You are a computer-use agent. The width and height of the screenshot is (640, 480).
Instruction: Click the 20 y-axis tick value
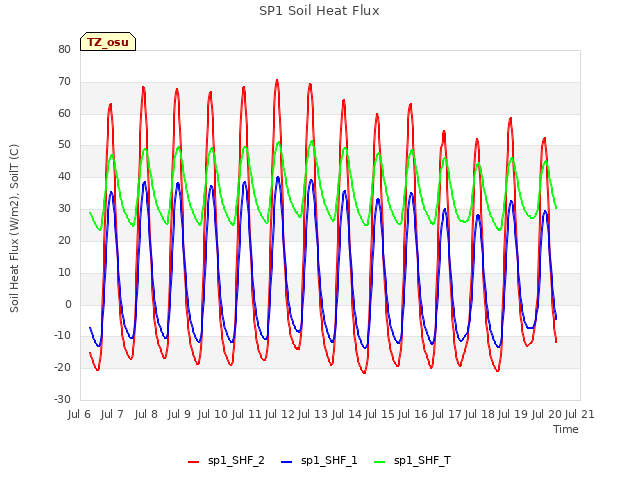tap(64, 240)
